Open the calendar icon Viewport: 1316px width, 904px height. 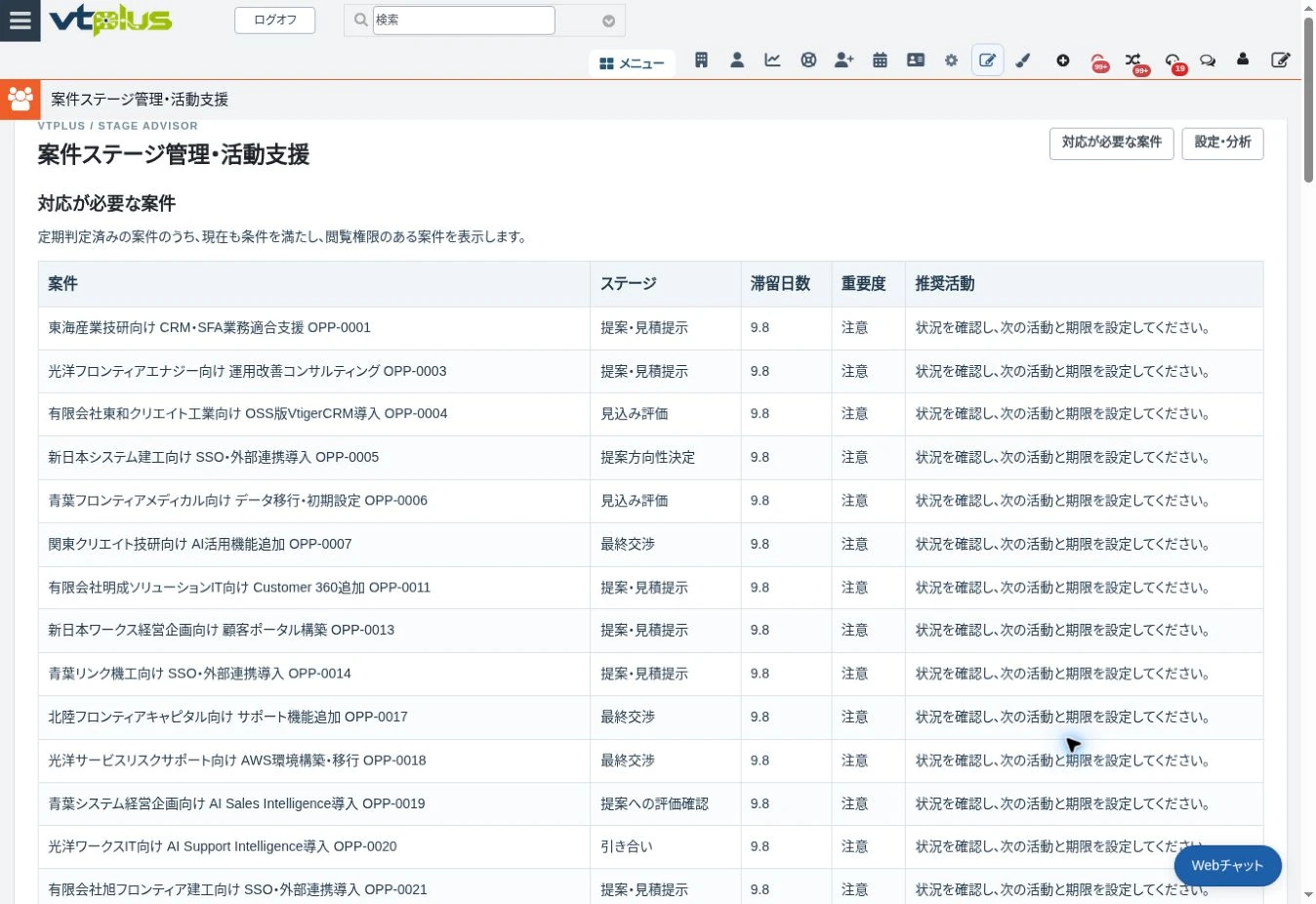880,61
